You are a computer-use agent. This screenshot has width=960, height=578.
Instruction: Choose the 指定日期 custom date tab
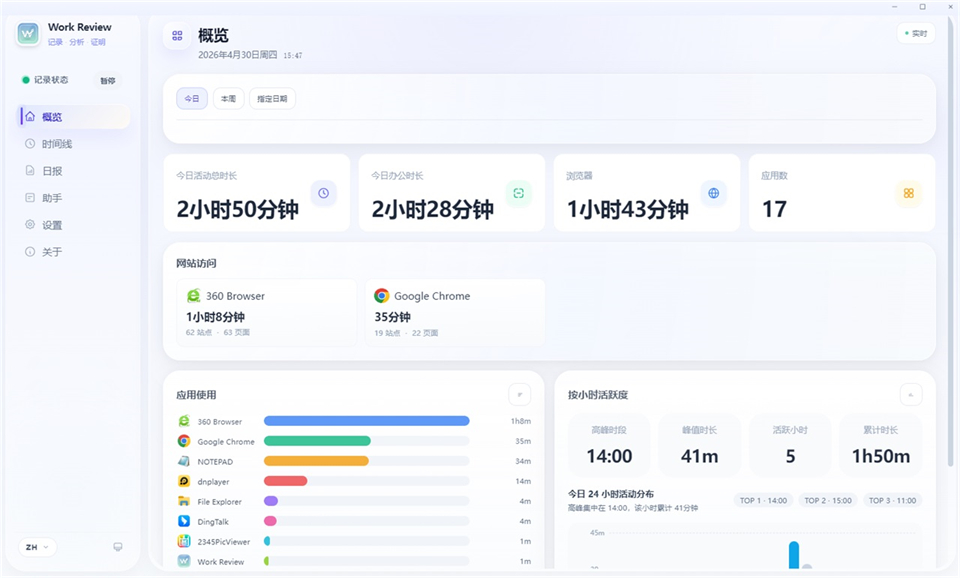point(272,99)
